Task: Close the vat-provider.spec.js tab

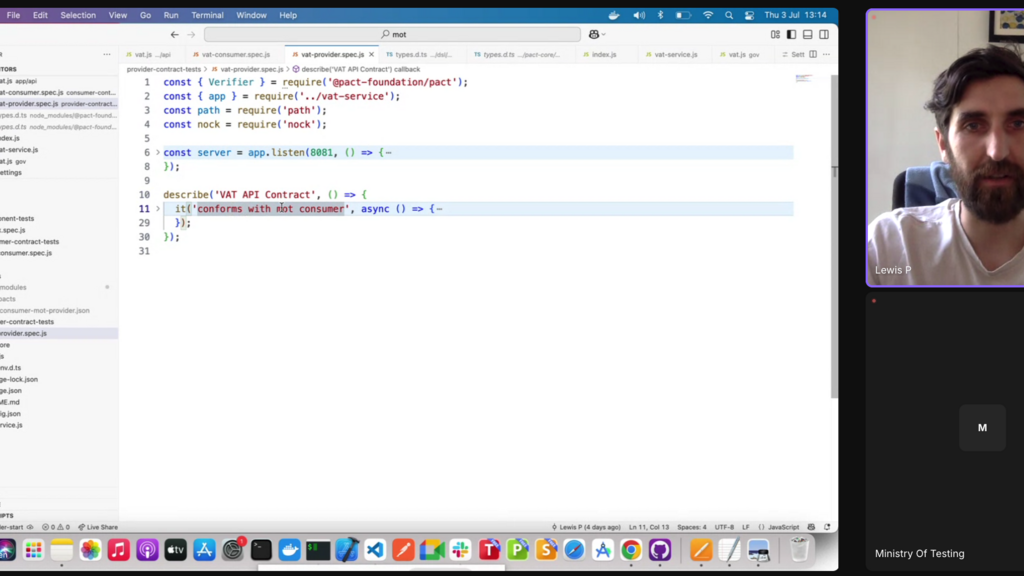Action: 372,54
